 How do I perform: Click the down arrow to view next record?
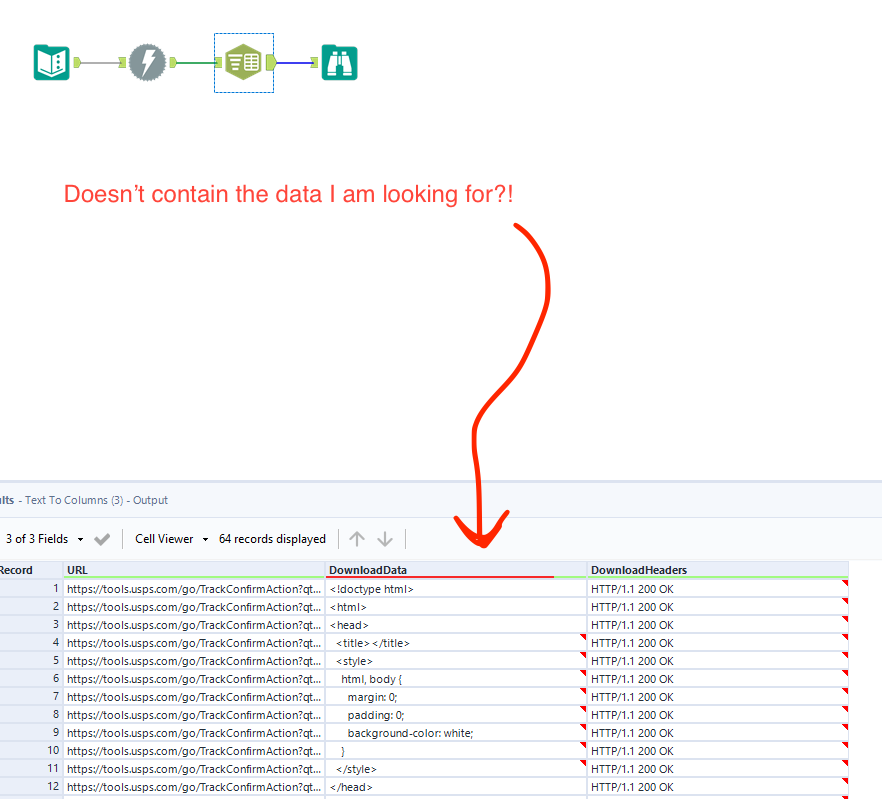point(385,538)
